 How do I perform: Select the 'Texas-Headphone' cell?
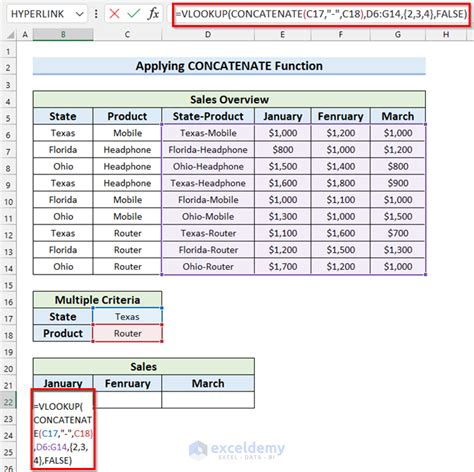point(208,183)
